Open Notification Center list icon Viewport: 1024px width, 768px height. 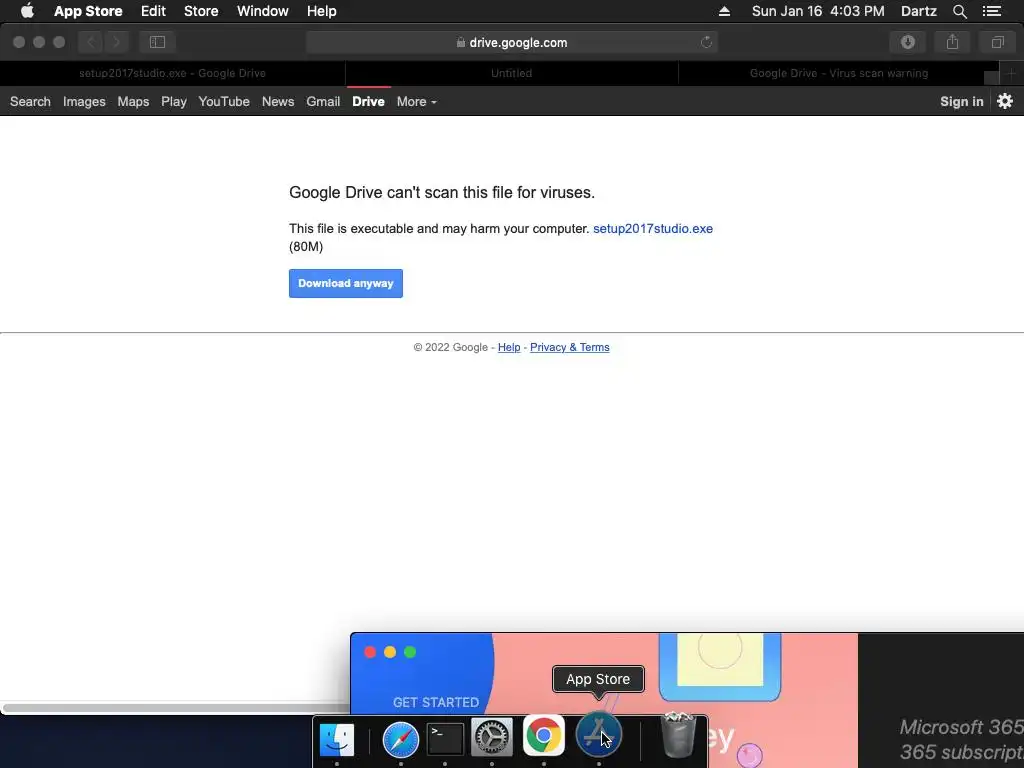[x=992, y=11]
